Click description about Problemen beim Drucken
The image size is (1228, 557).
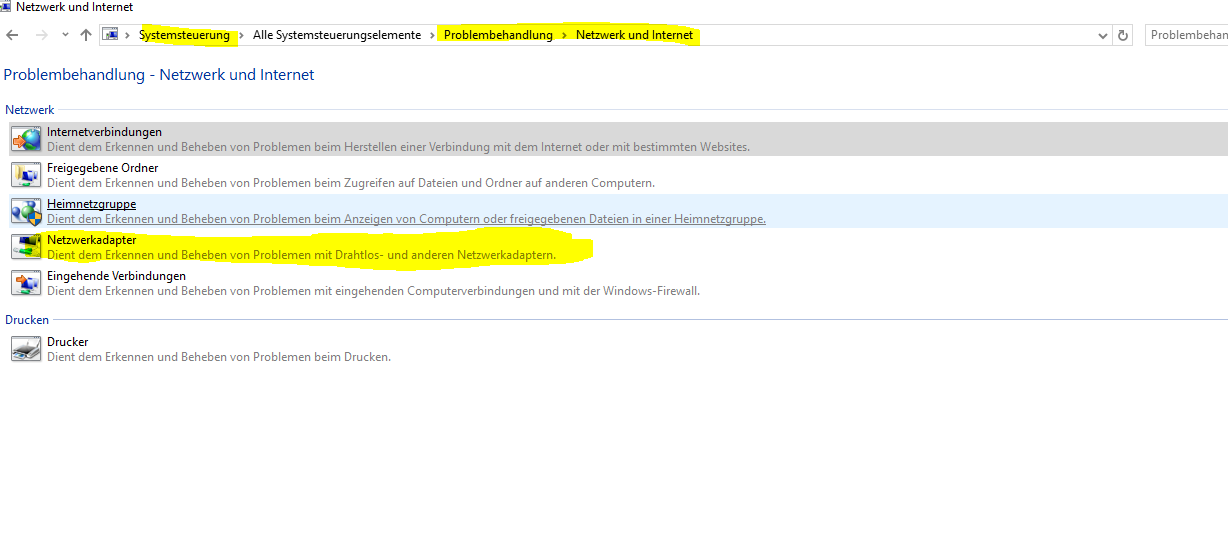[x=218, y=357]
